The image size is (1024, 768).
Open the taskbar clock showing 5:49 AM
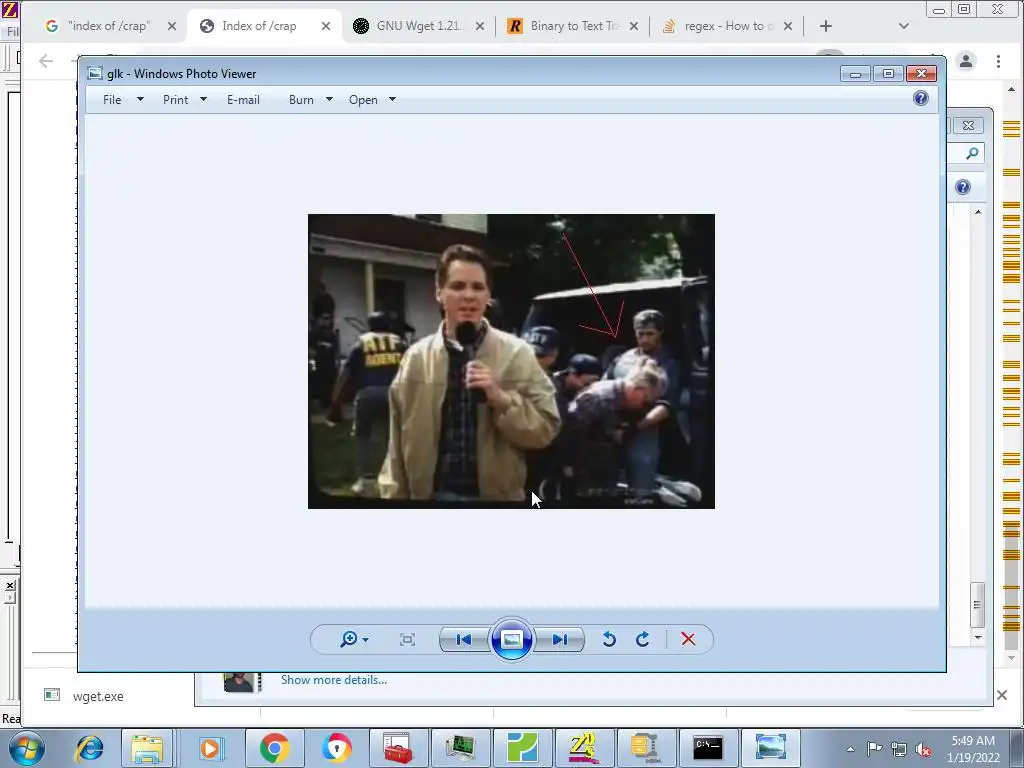tap(973, 749)
